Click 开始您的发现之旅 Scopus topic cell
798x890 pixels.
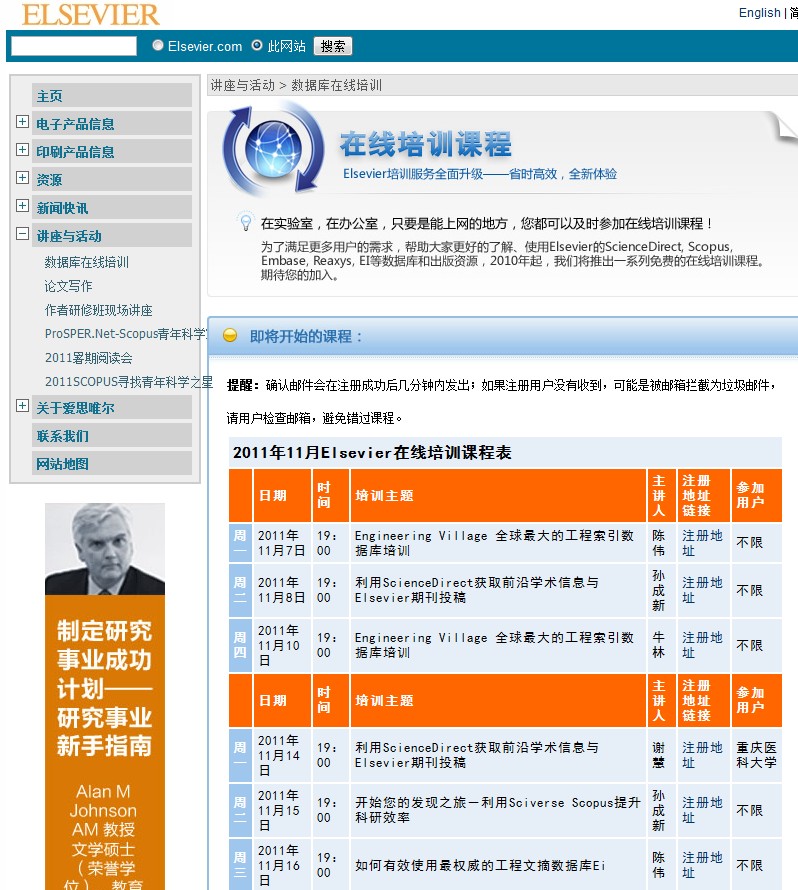click(498, 810)
